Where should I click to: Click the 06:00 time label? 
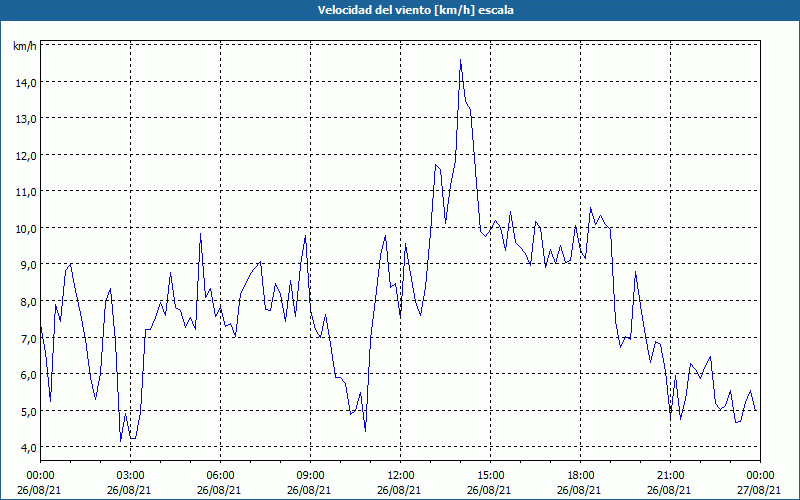220,476
